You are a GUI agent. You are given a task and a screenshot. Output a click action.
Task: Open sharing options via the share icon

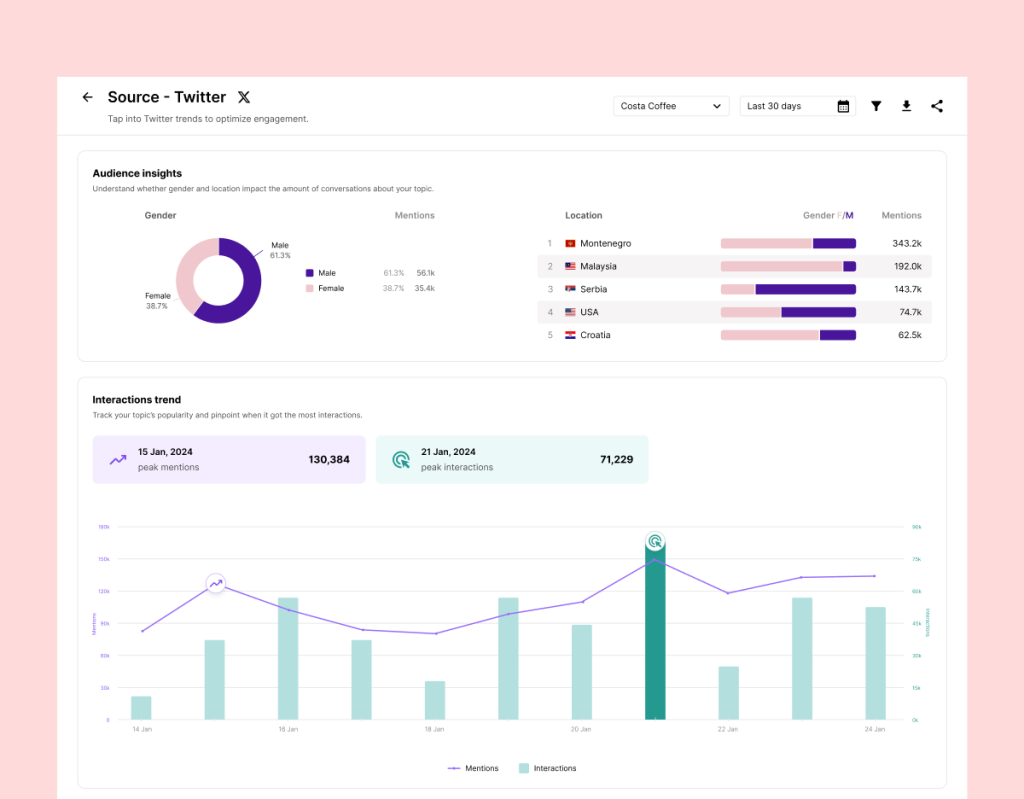(936, 106)
